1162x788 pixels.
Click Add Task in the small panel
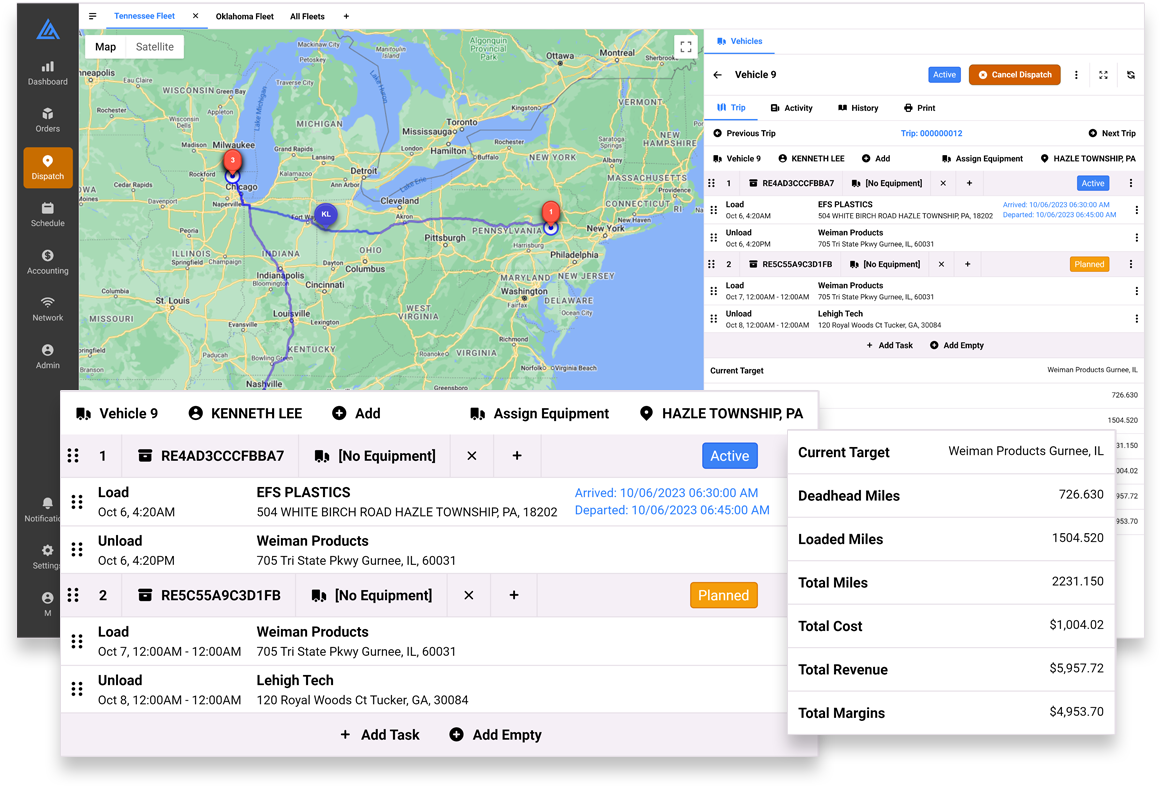pos(889,345)
